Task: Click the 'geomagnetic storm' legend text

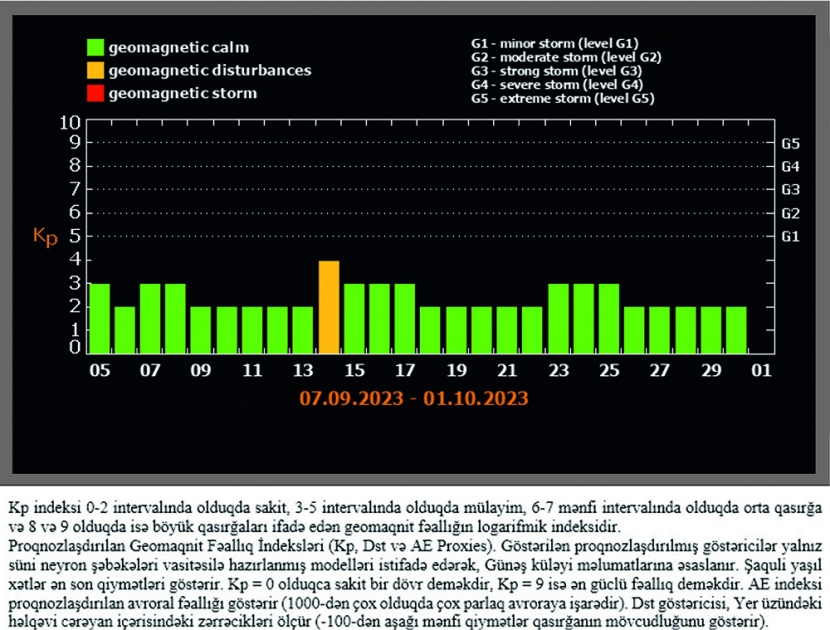Action: coord(182,94)
